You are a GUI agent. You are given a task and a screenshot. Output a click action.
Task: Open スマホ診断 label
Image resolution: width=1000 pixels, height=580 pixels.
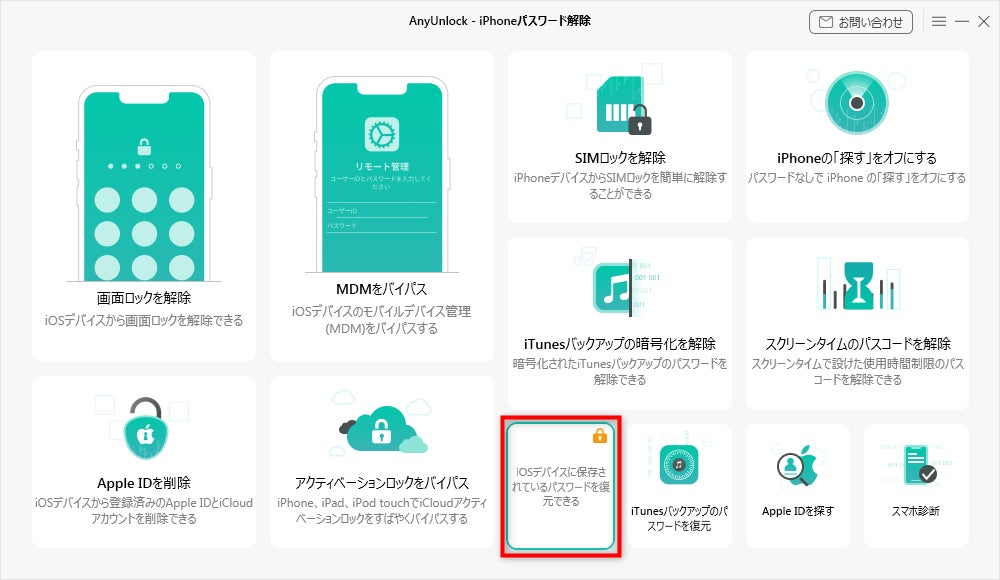click(x=916, y=511)
